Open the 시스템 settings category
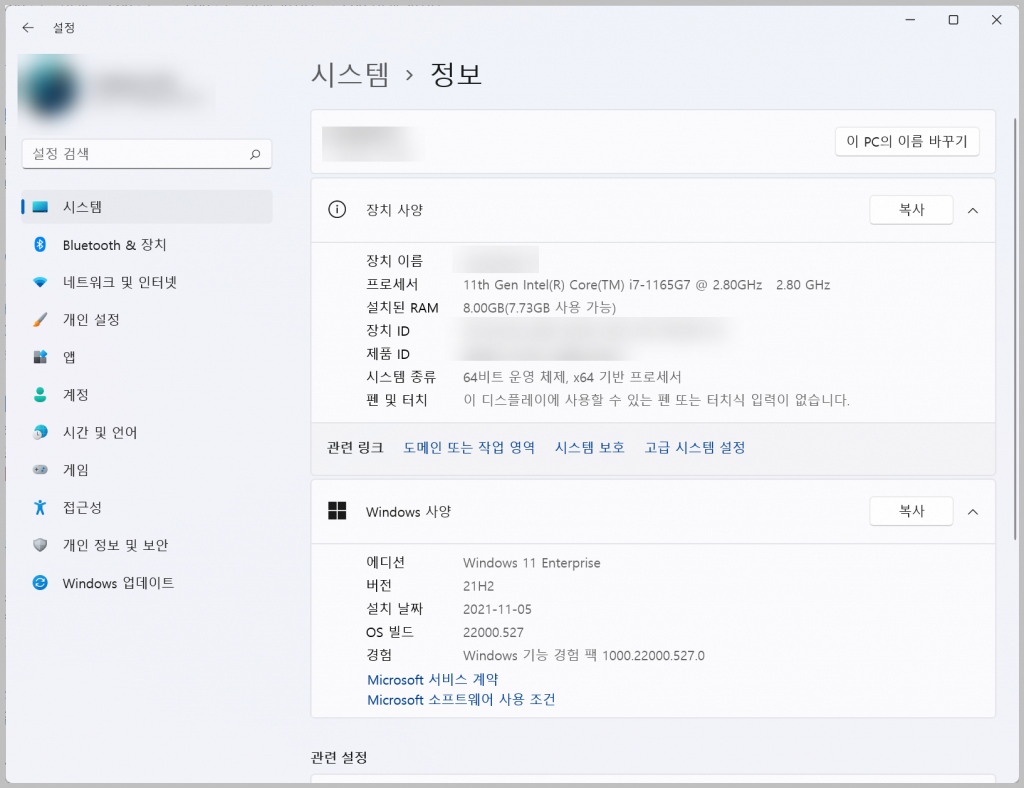Screen dimensions: 1024x788 [147, 207]
